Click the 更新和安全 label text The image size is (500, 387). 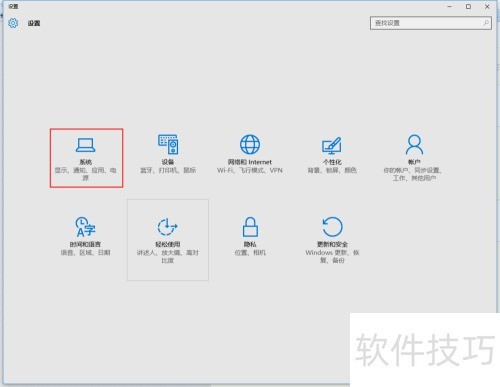coord(332,244)
